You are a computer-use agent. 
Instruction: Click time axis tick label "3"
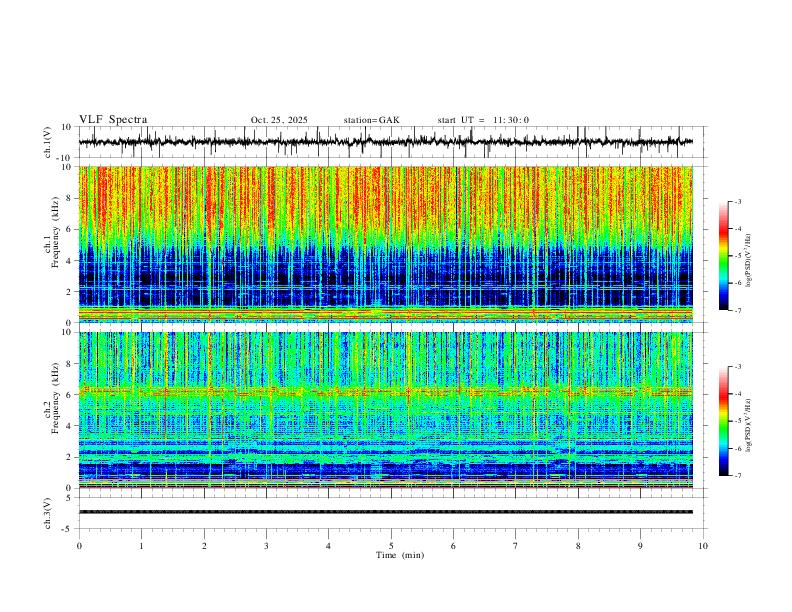point(266,546)
